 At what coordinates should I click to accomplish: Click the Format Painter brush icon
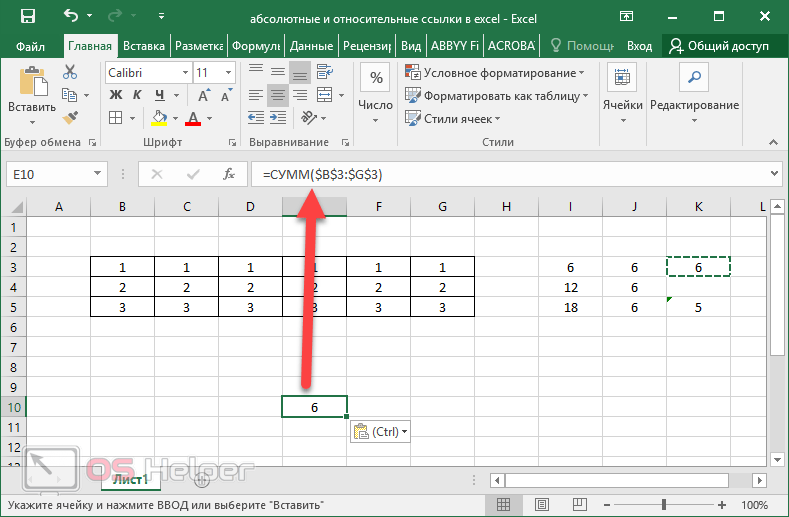[70, 118]
